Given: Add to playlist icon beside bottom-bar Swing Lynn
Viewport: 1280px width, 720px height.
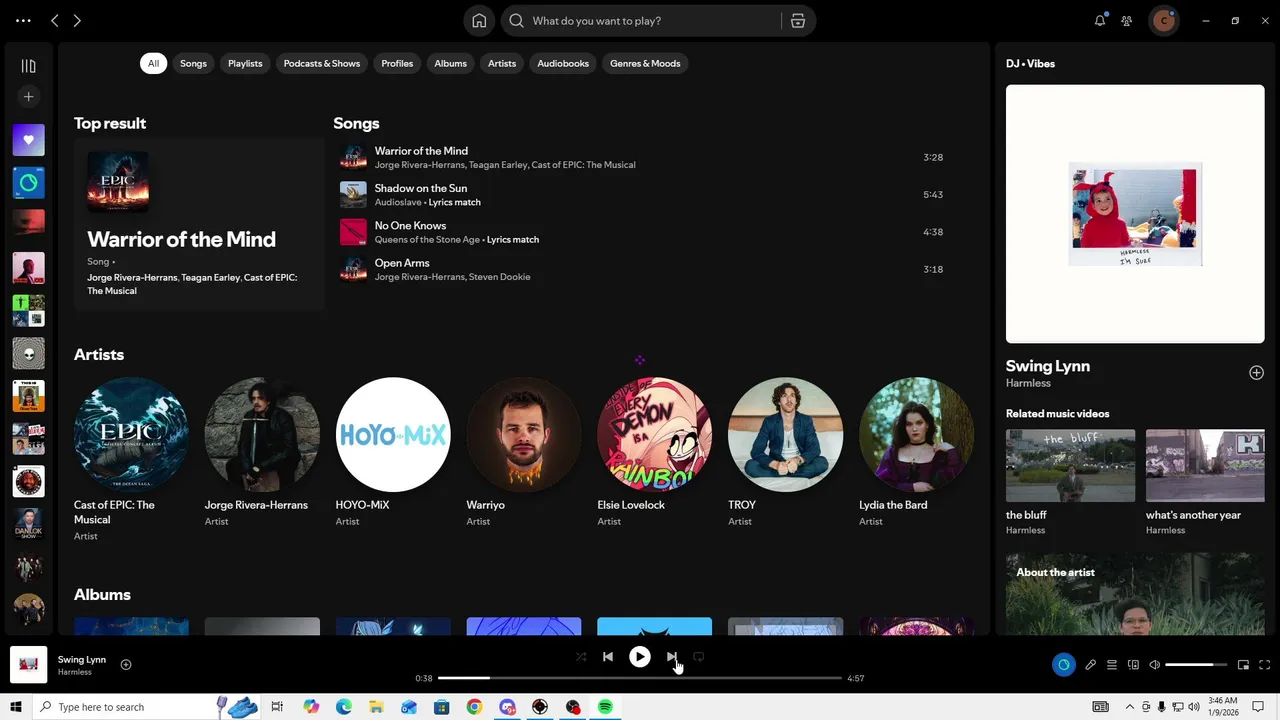Looking at the screenshot, I should pyautogui.click(x=126, y=664).
